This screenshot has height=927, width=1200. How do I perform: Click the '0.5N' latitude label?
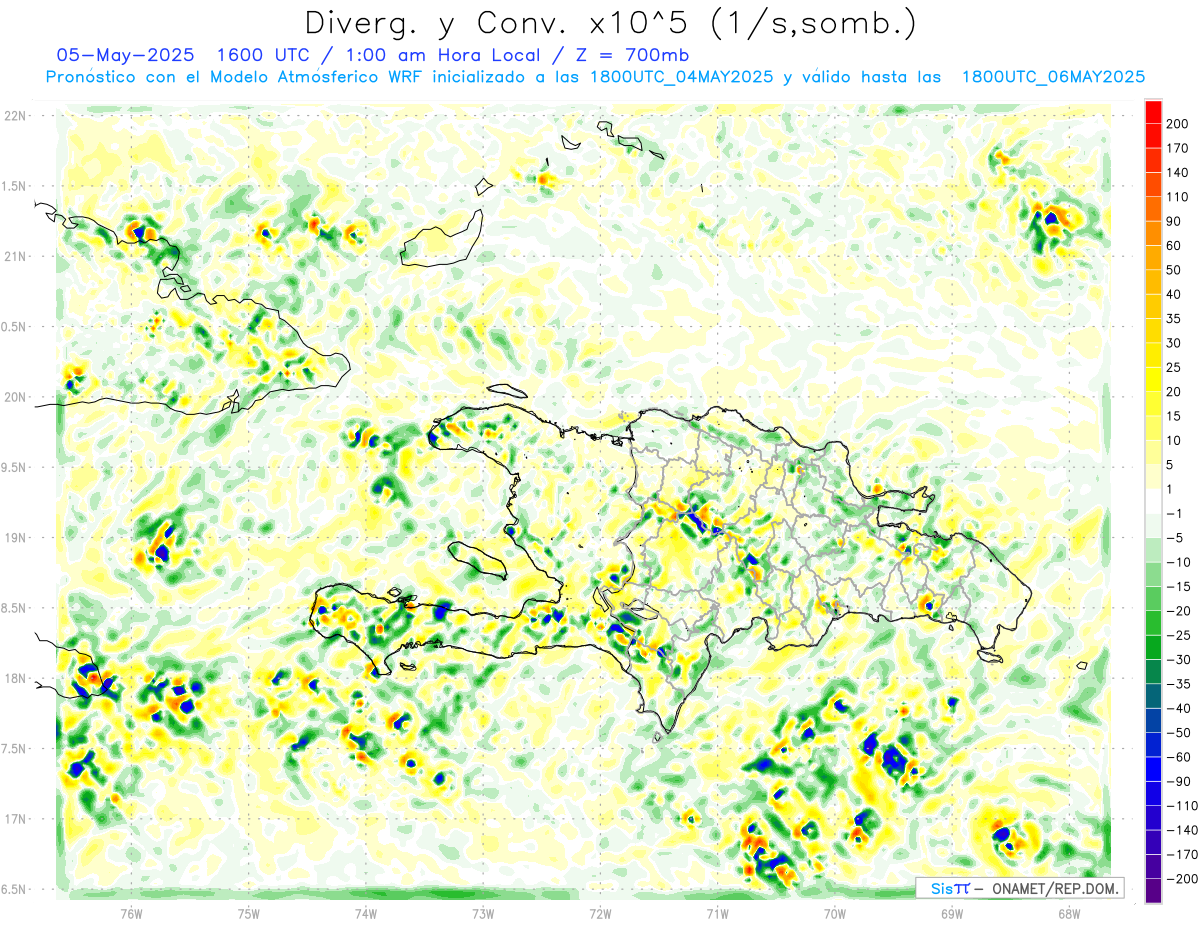[15, 327]
